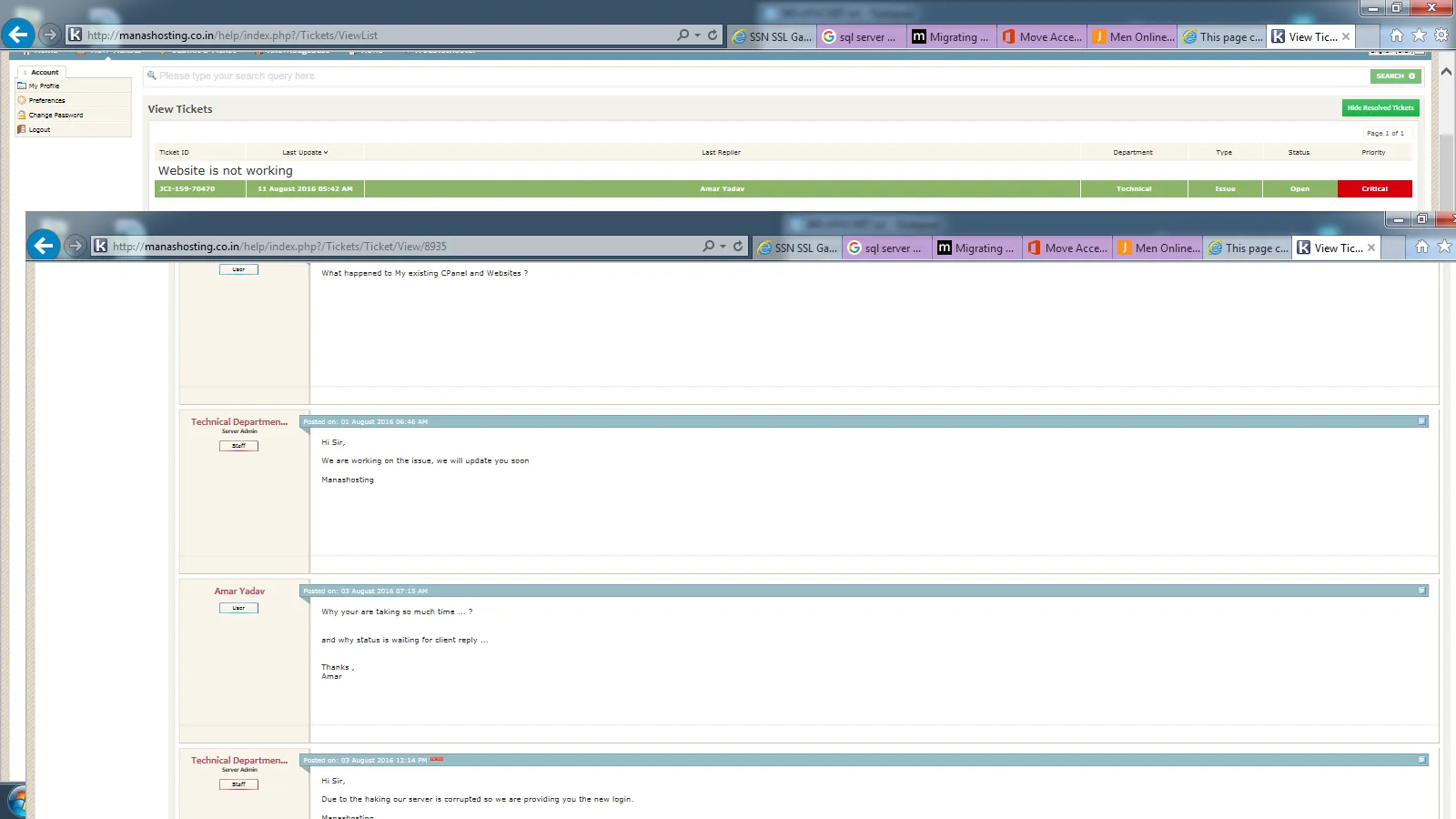1456x819 pixels.
Task: Toggle Hide Resolved Tickets
Action: (x=1380, y=107)
